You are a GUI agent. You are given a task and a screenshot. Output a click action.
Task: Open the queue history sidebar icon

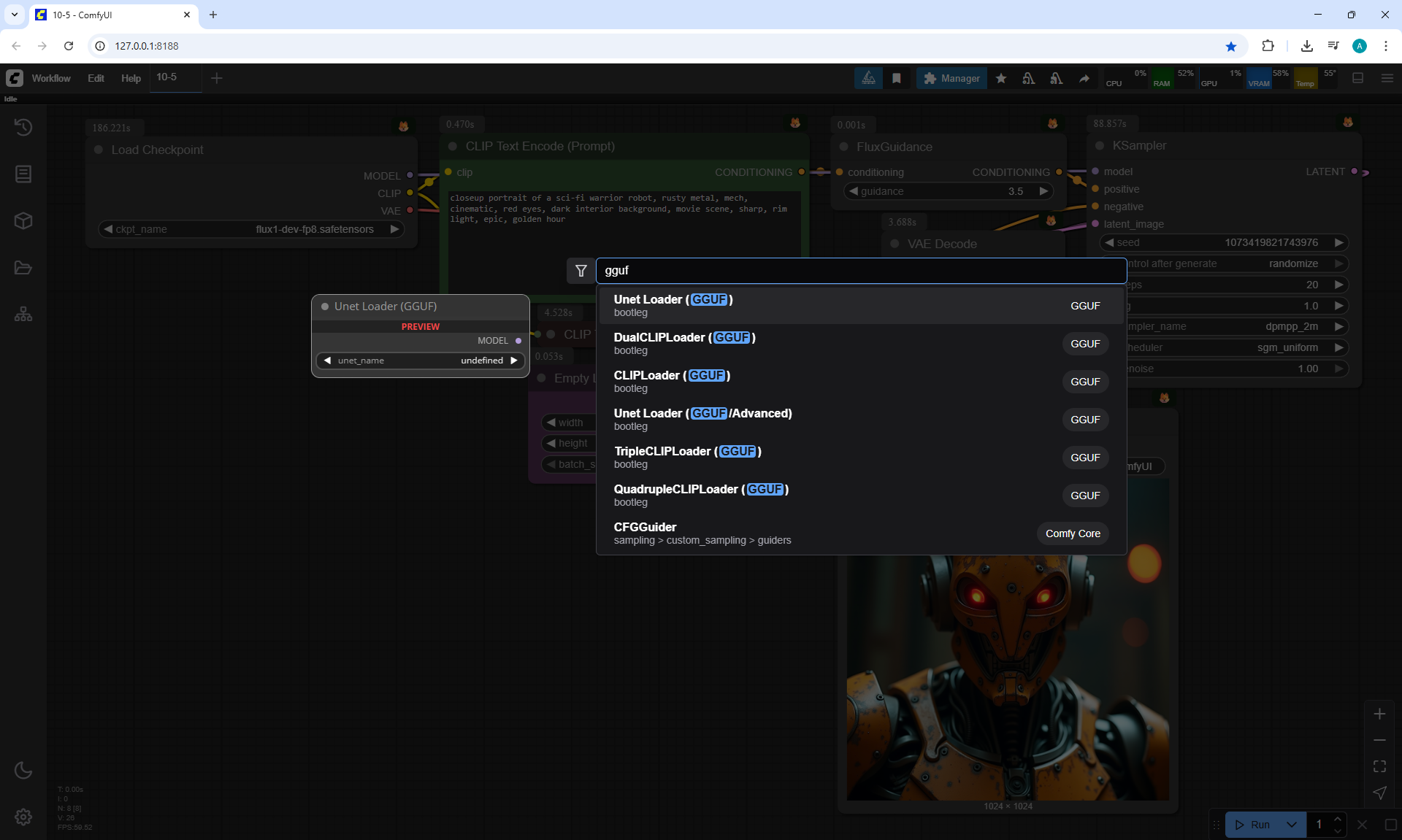click(x=23, y=127)
